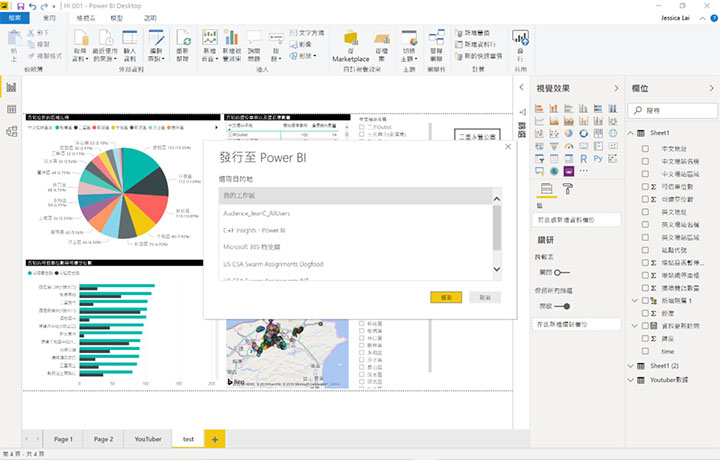Collapse the Sheet1 table in Fields

click(631, 133)
